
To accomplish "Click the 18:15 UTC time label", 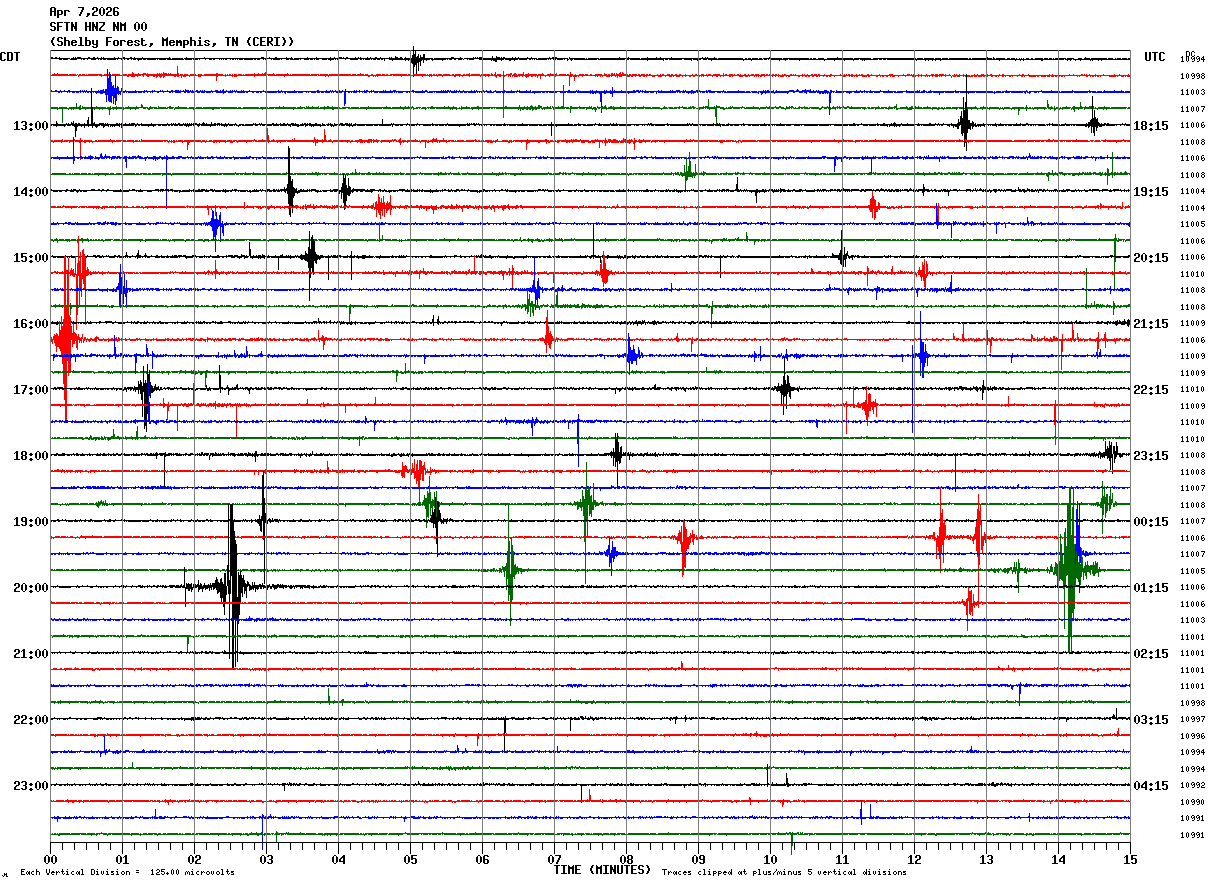I will tap(1151, 125).
